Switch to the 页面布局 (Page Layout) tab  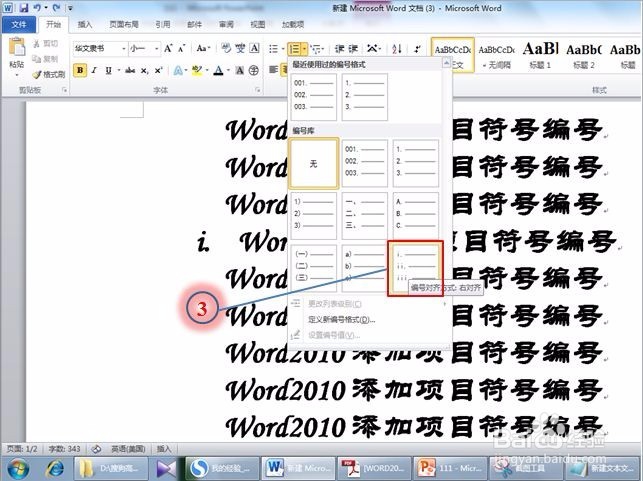pos(123,25)
